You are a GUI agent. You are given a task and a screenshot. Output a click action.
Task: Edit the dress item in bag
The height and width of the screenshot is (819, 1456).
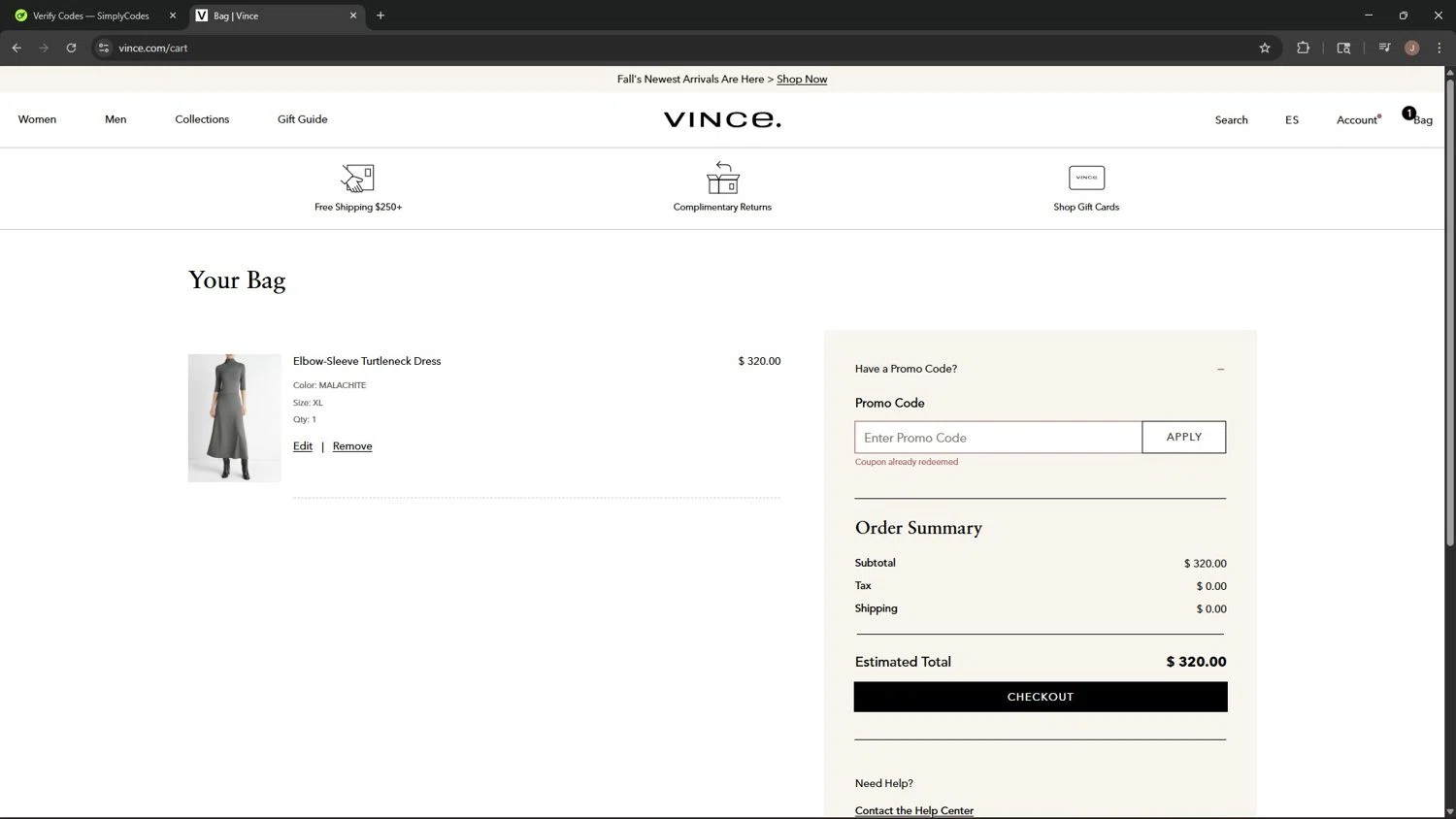click(303, 446)
